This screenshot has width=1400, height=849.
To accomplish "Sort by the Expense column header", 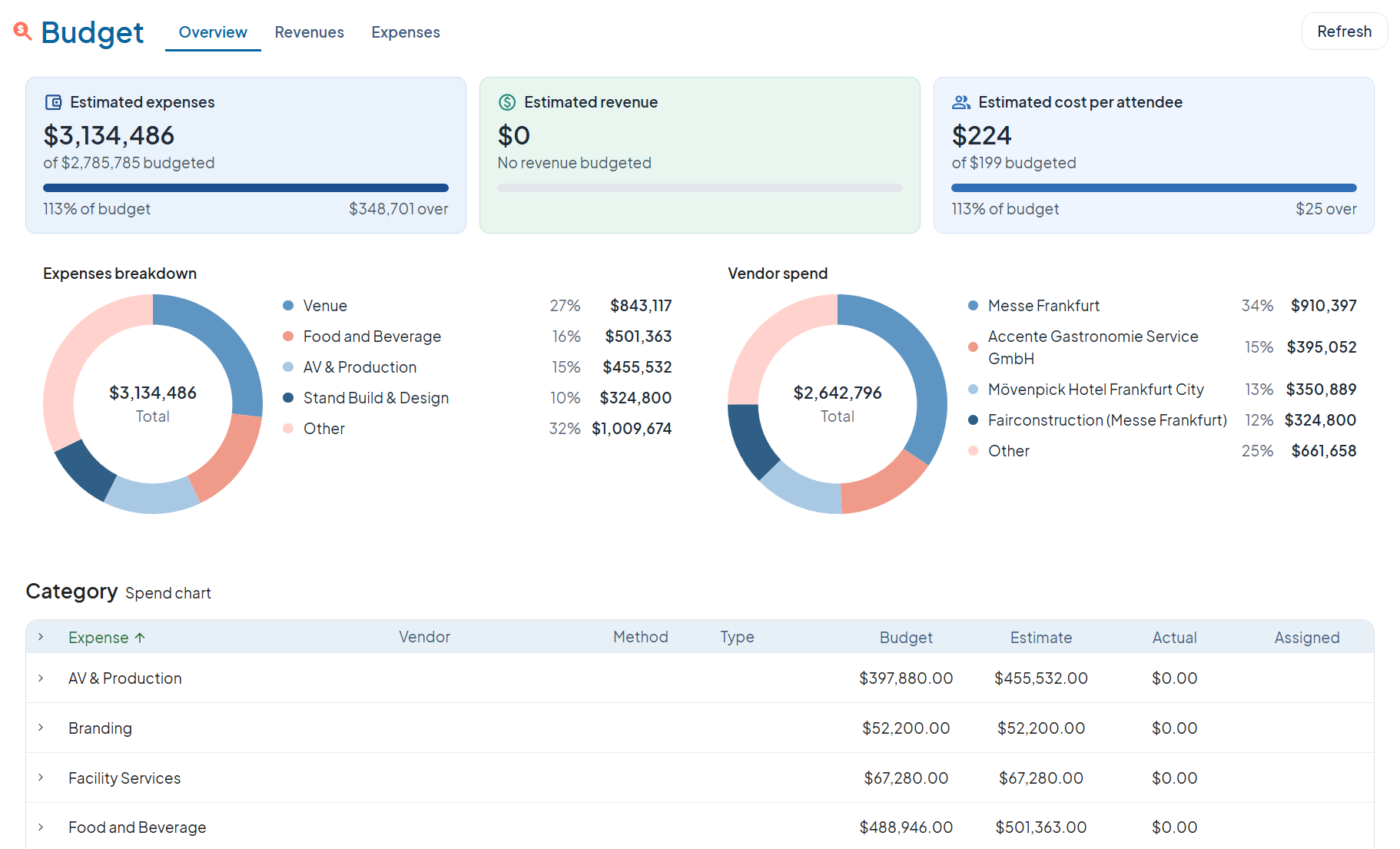I will (x=98, y=638).
